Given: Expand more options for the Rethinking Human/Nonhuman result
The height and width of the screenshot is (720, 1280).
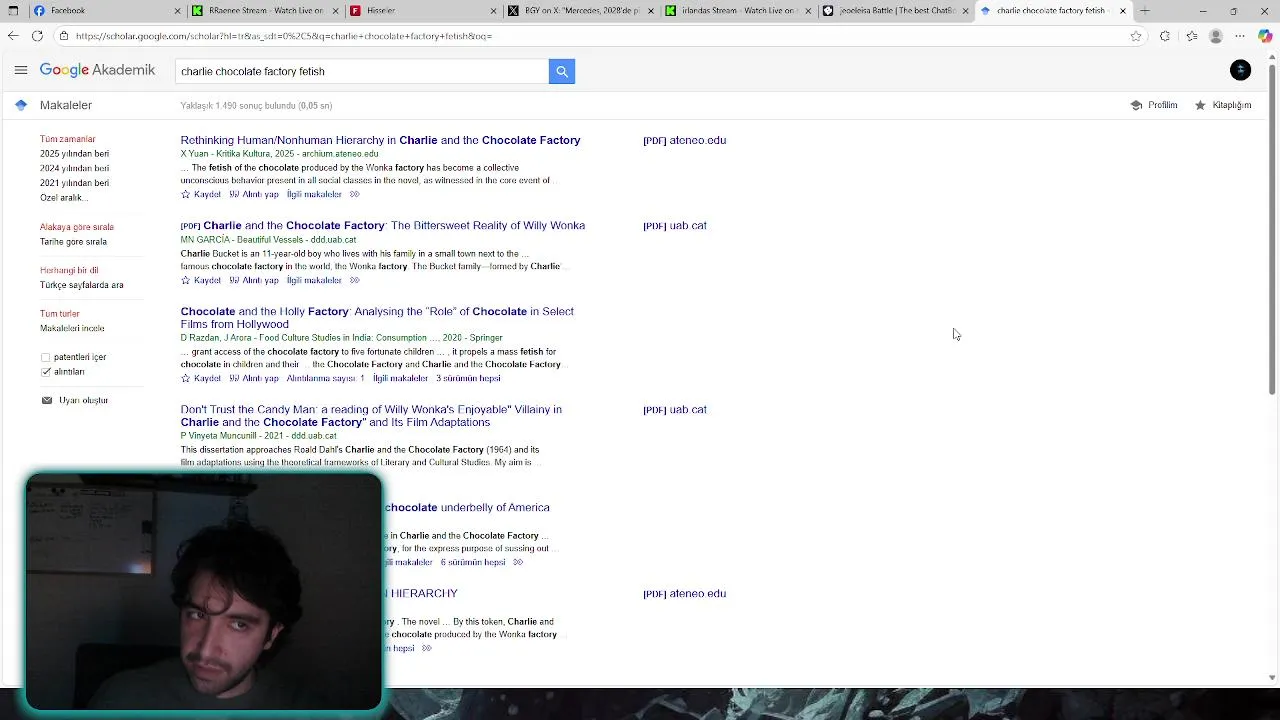Looking at the screenshot, I should click(354, 194).
